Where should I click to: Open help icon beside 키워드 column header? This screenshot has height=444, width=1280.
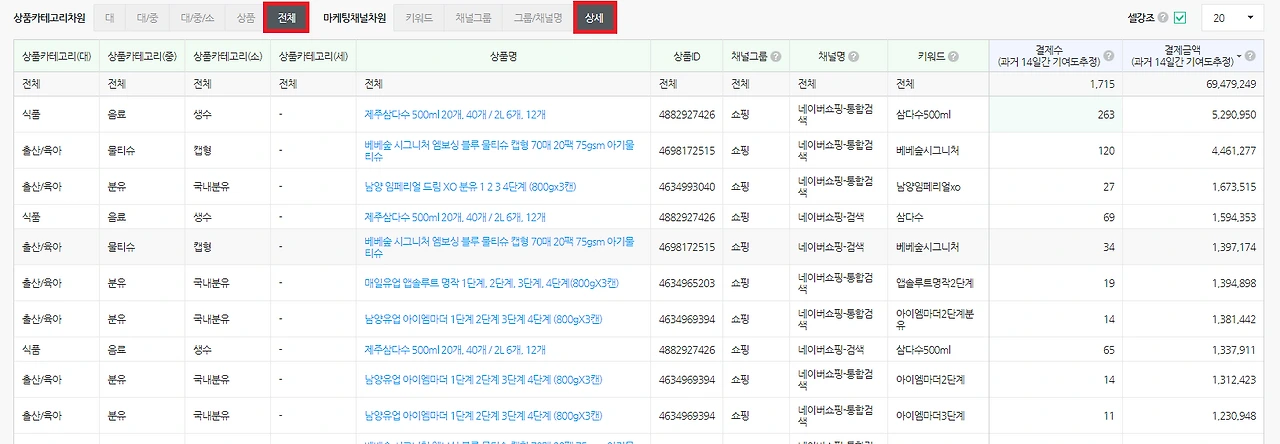point(952,57)
